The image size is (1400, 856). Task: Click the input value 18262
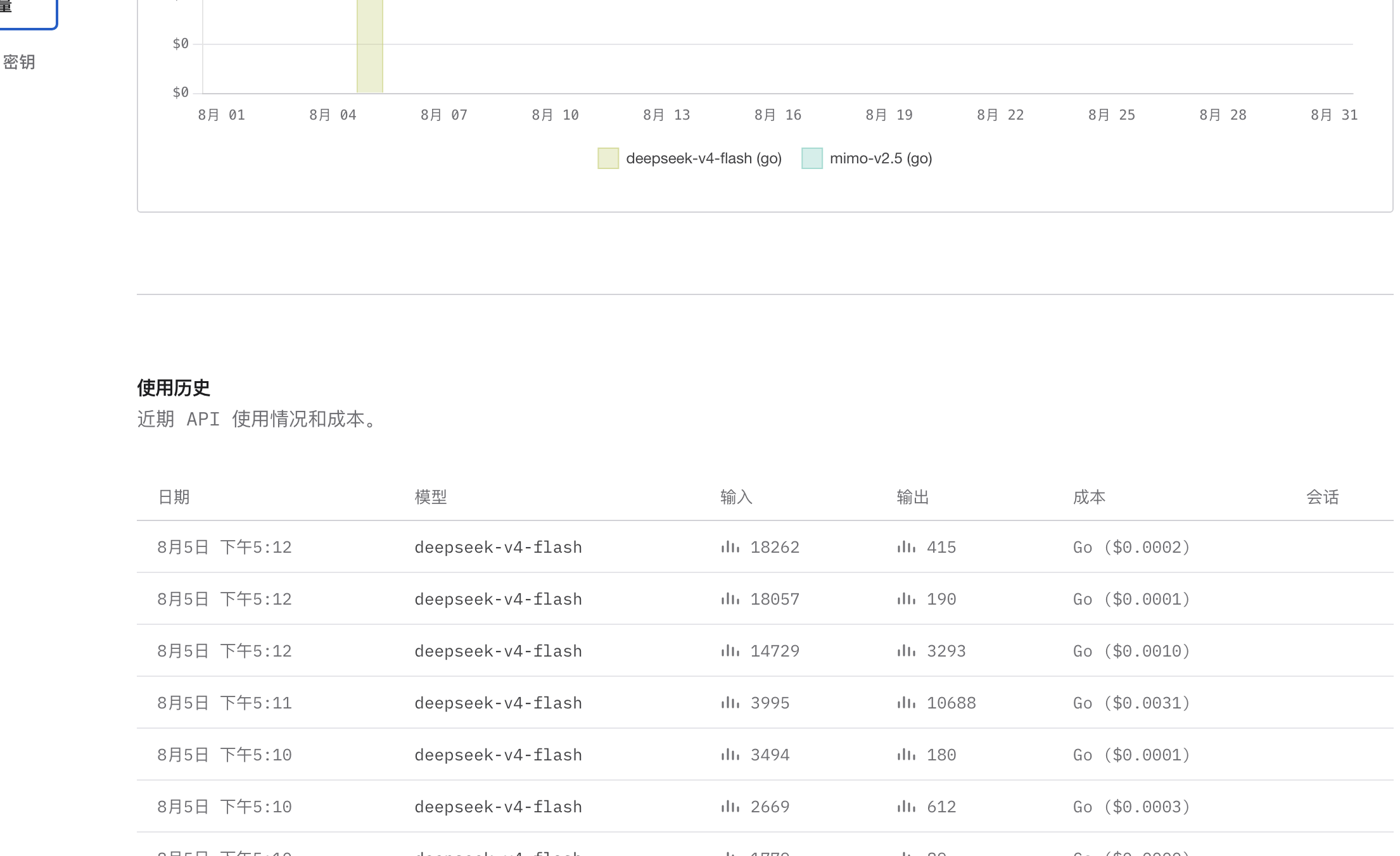(x=775, y=547)
